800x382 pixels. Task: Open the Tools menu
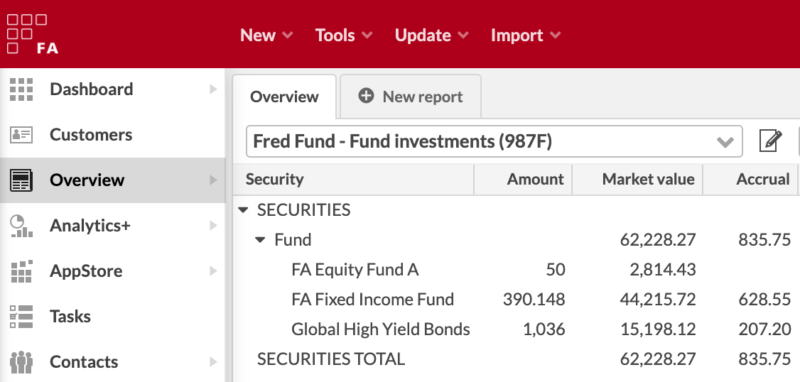pos(343,35)
